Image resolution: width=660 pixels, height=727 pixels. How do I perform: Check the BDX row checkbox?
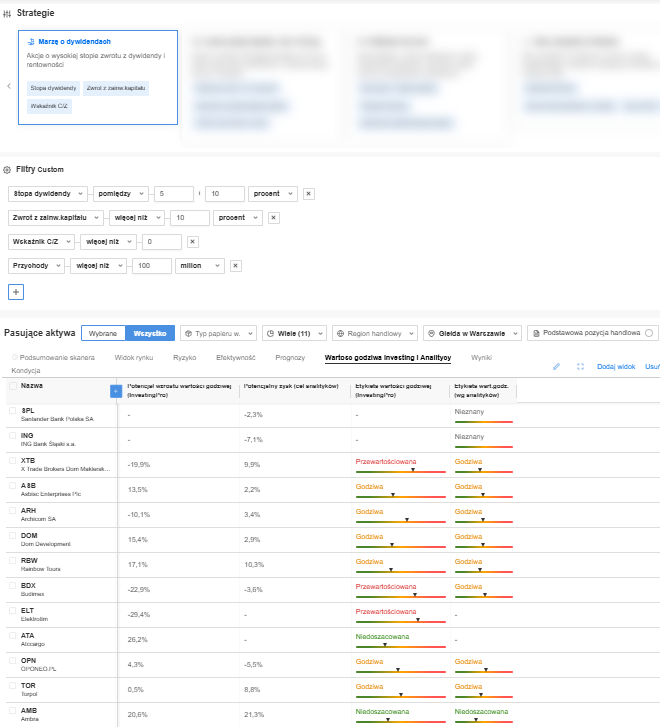point(13,586)
